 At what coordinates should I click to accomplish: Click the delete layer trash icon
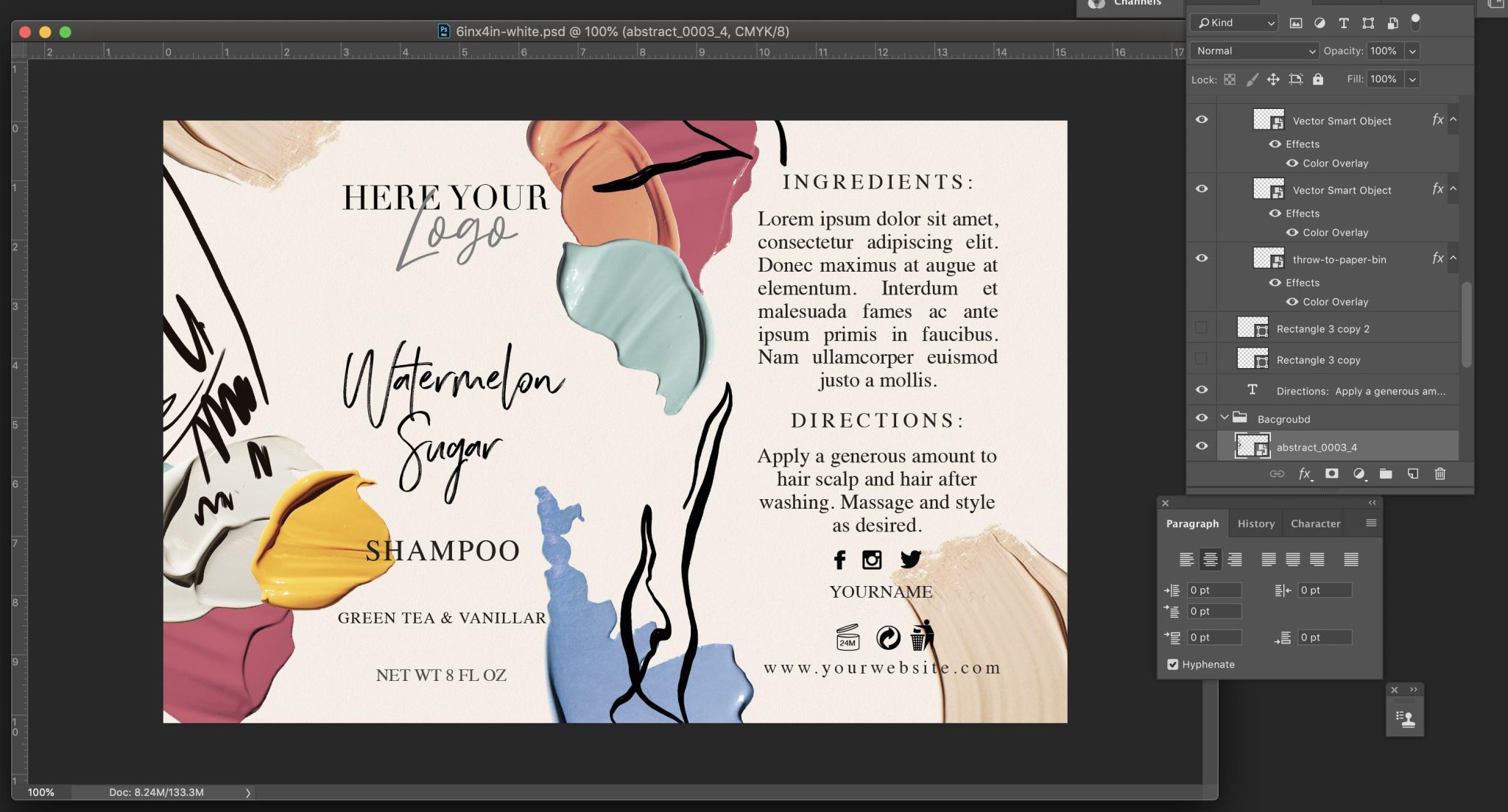point(1440,474)
